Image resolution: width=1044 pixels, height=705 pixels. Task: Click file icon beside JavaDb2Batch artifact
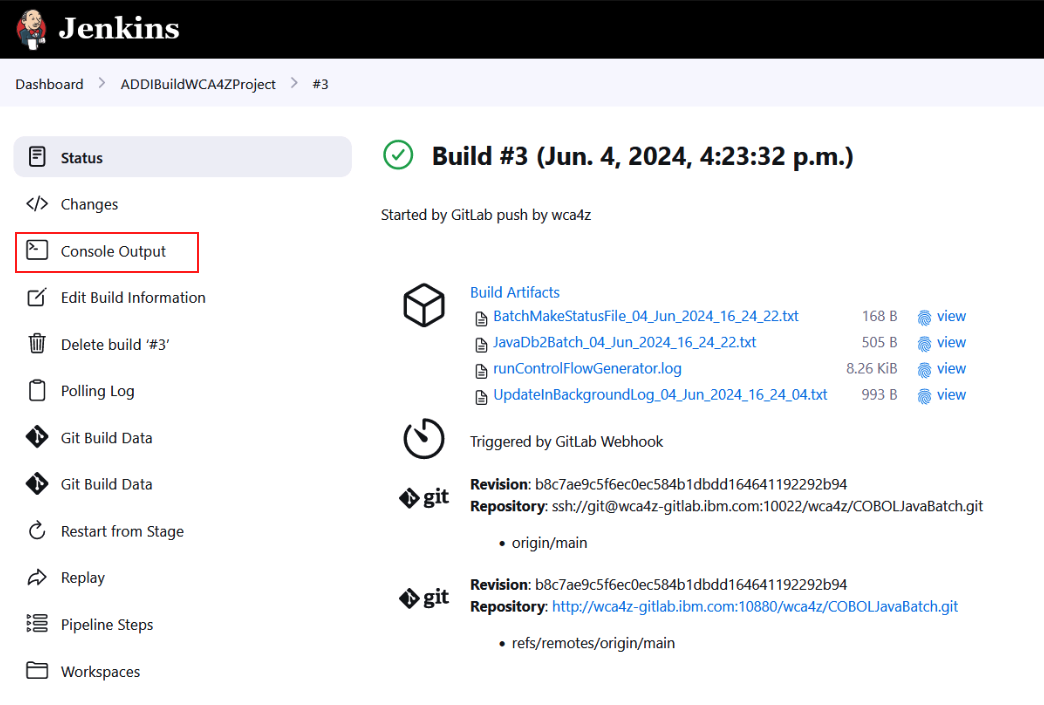click(x=481, y=345)
